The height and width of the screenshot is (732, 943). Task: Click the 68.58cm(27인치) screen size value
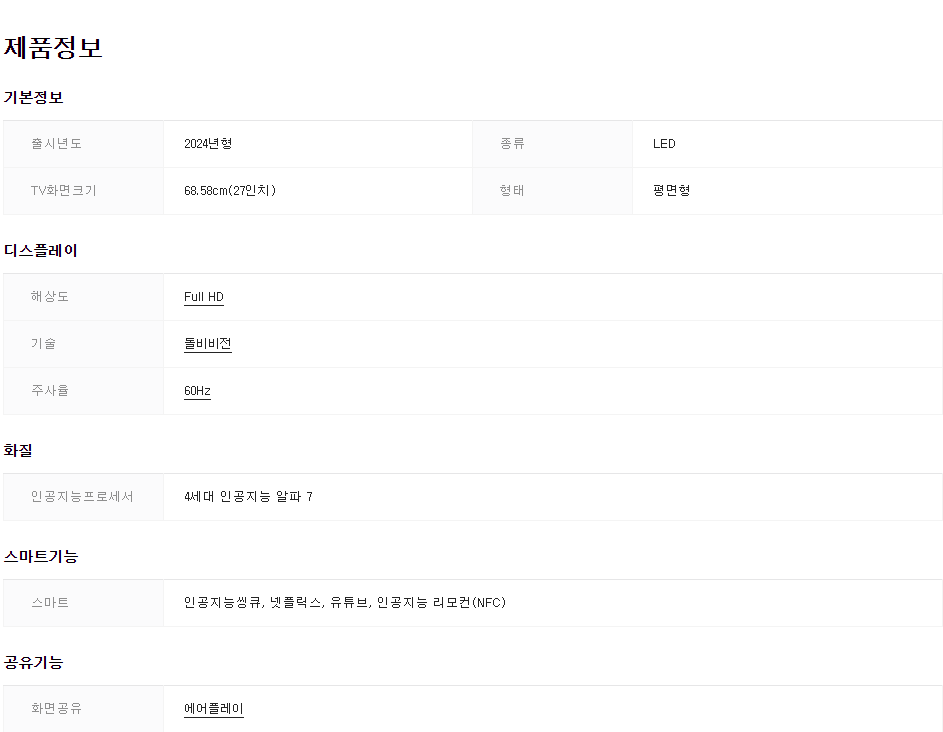230,191
